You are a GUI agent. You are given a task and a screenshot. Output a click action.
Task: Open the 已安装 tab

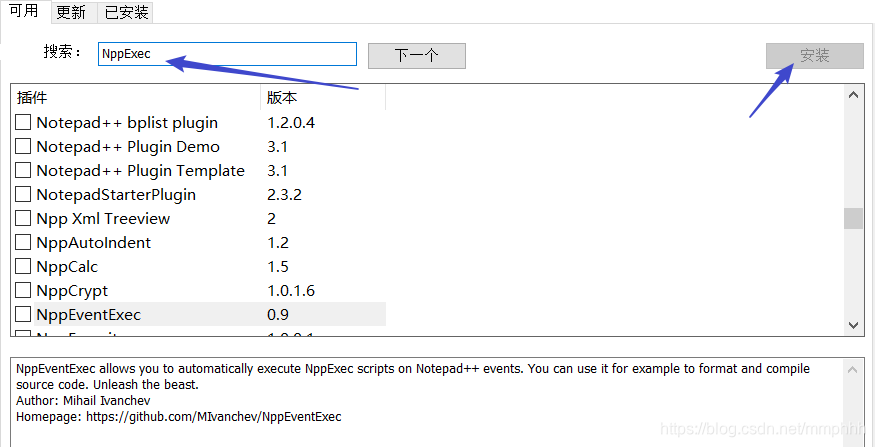click(125, 13)
